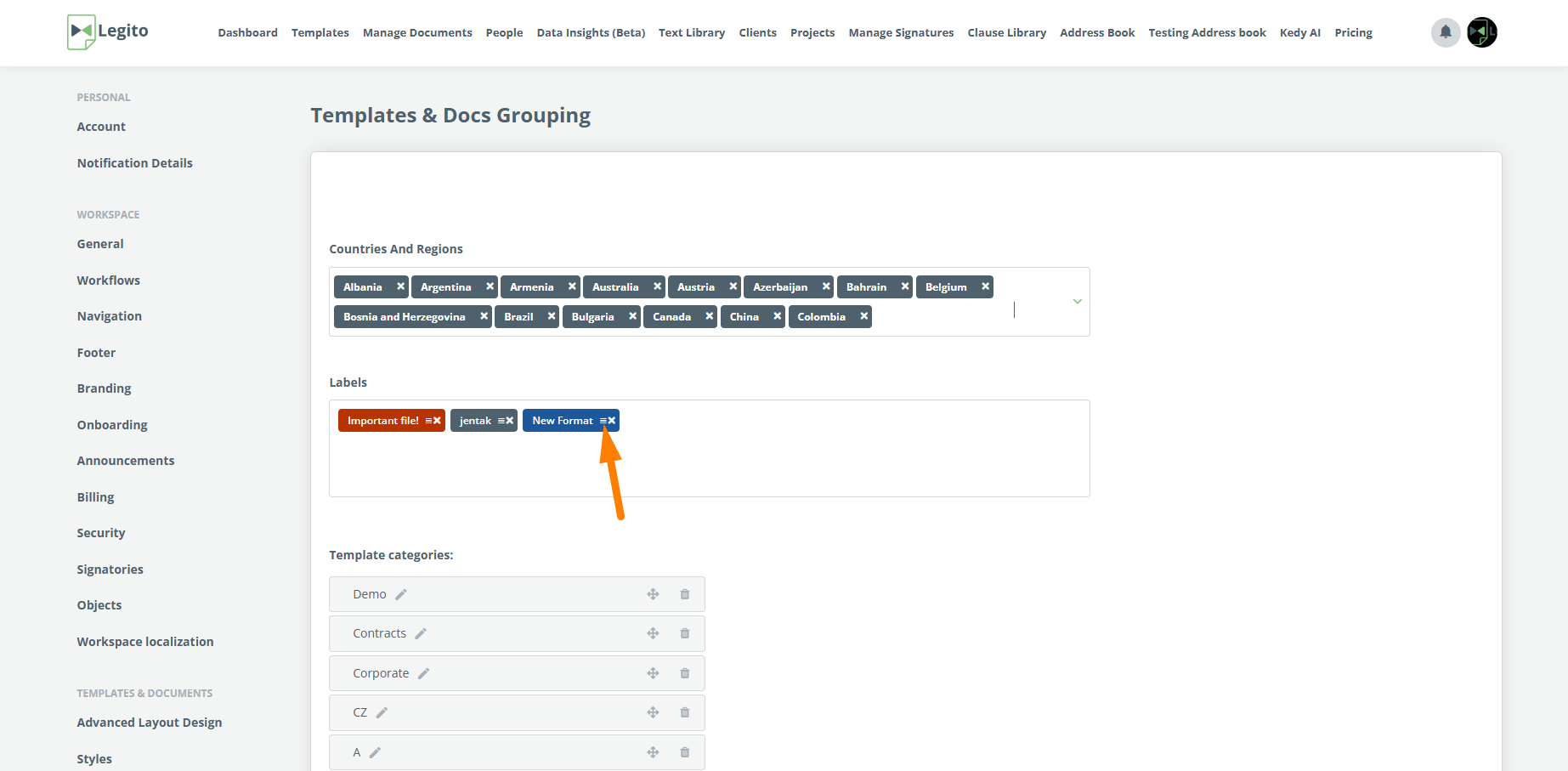The height and width of the screenshot is (771, 1568).
Task: Remove the Bosnia and Herzegovina tag
Action: (484, 316)
